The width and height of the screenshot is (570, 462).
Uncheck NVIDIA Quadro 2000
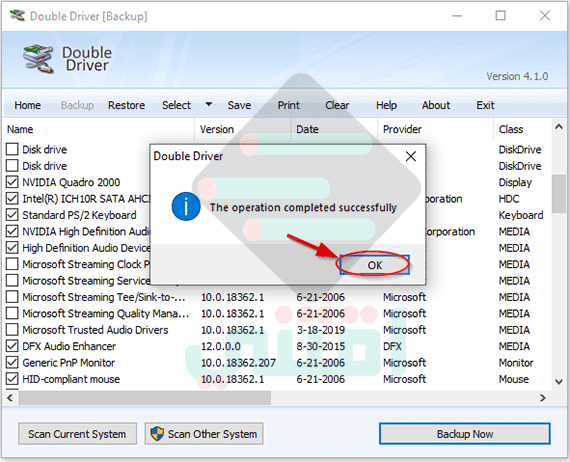[12, 182]
